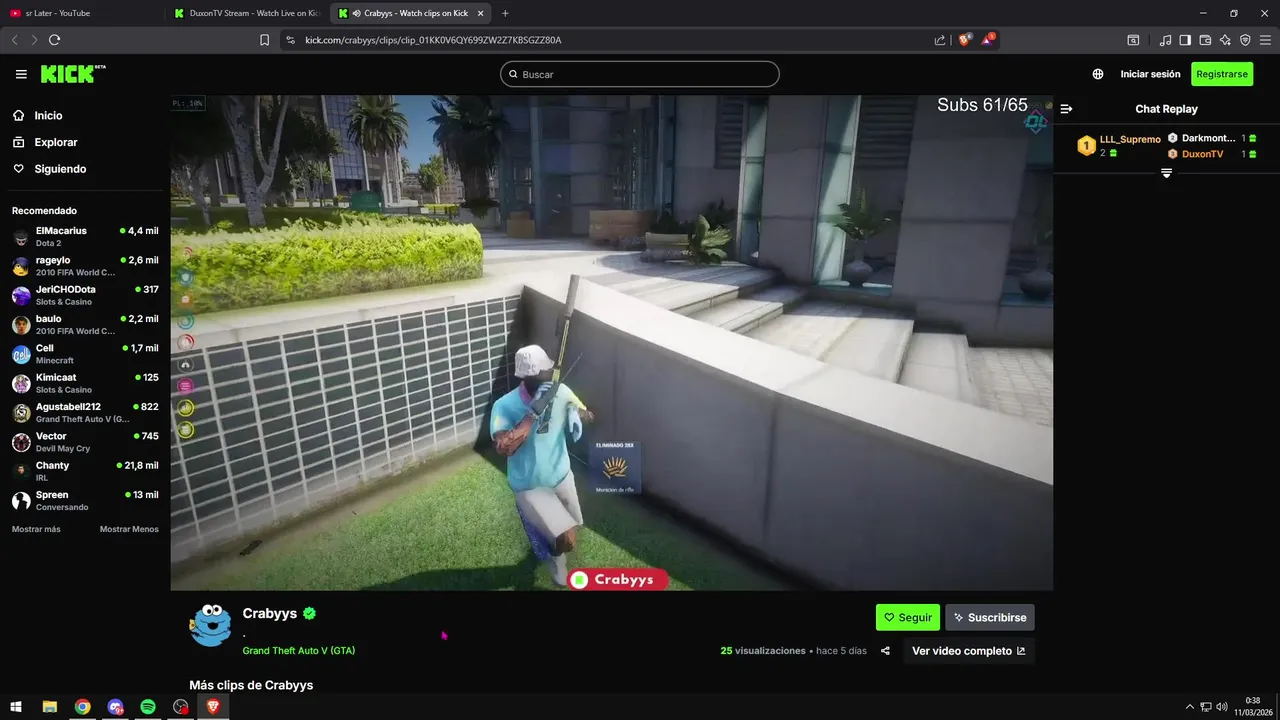The height and width of the screenshot is (720, 1280).
Task: Open rageylo recommended channel
Action: click(x=85, y=266)
